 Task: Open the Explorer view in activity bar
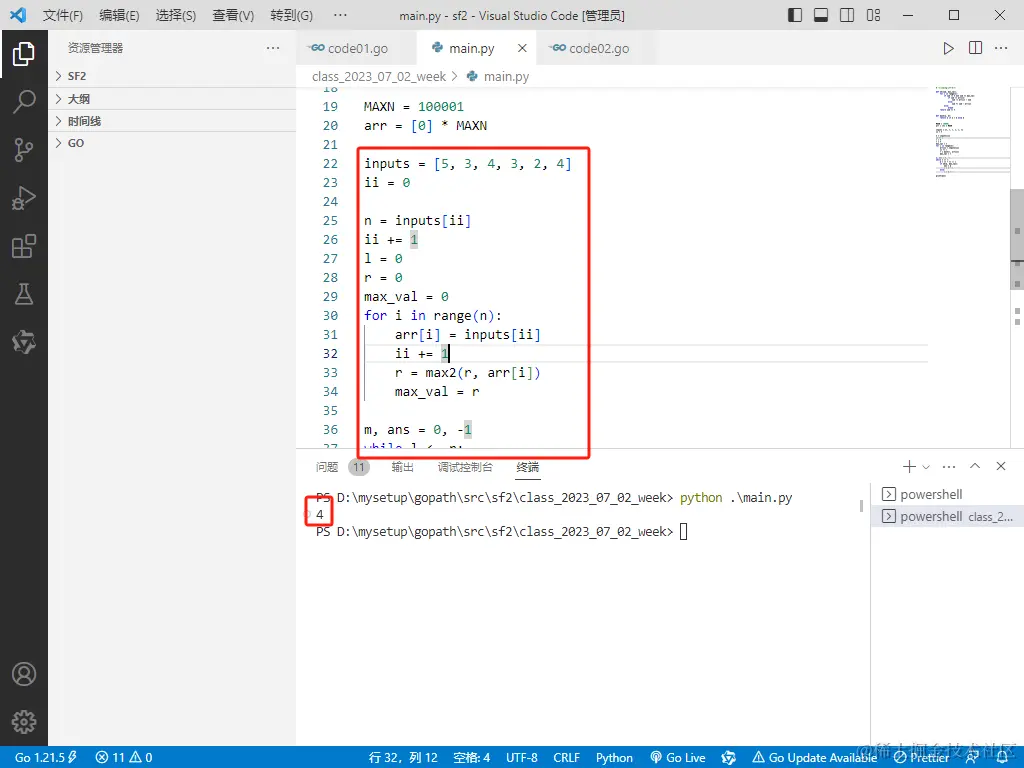click(24, 54)
